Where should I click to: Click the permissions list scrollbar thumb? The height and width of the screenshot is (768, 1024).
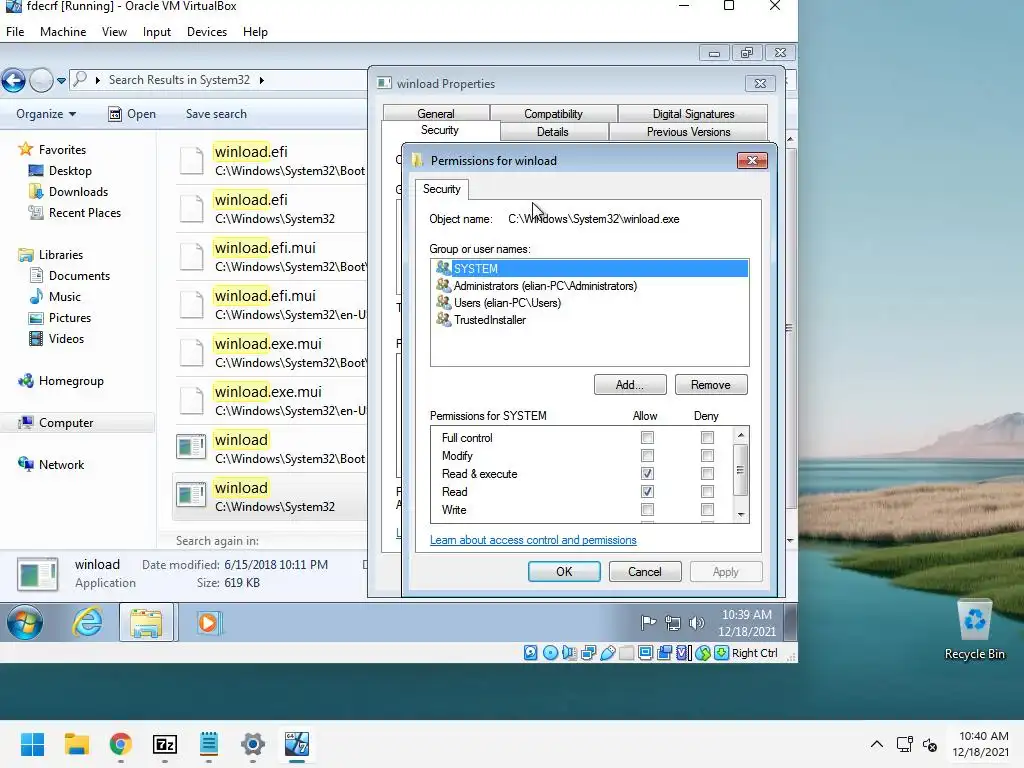741,470
